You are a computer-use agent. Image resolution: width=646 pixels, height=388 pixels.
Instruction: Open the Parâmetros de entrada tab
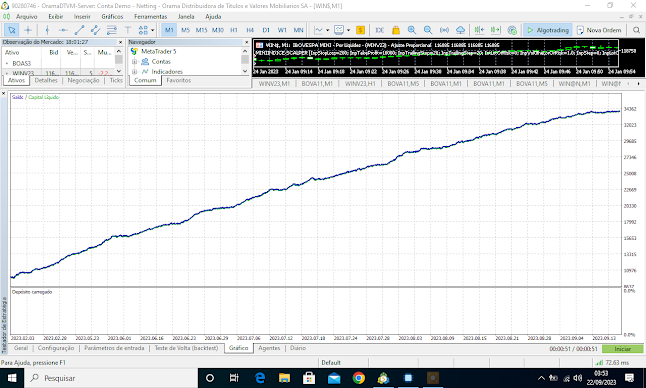[114, 348]
